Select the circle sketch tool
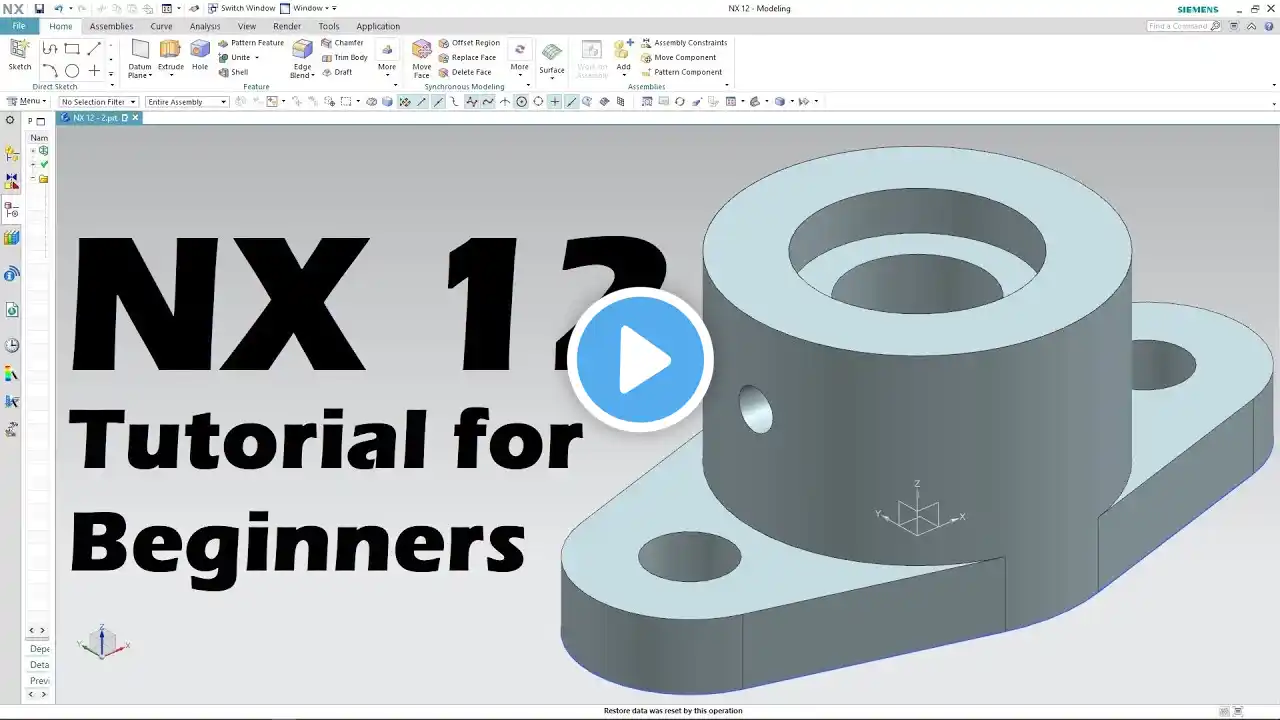The image size is (1280, 720). tap(72, 71)
